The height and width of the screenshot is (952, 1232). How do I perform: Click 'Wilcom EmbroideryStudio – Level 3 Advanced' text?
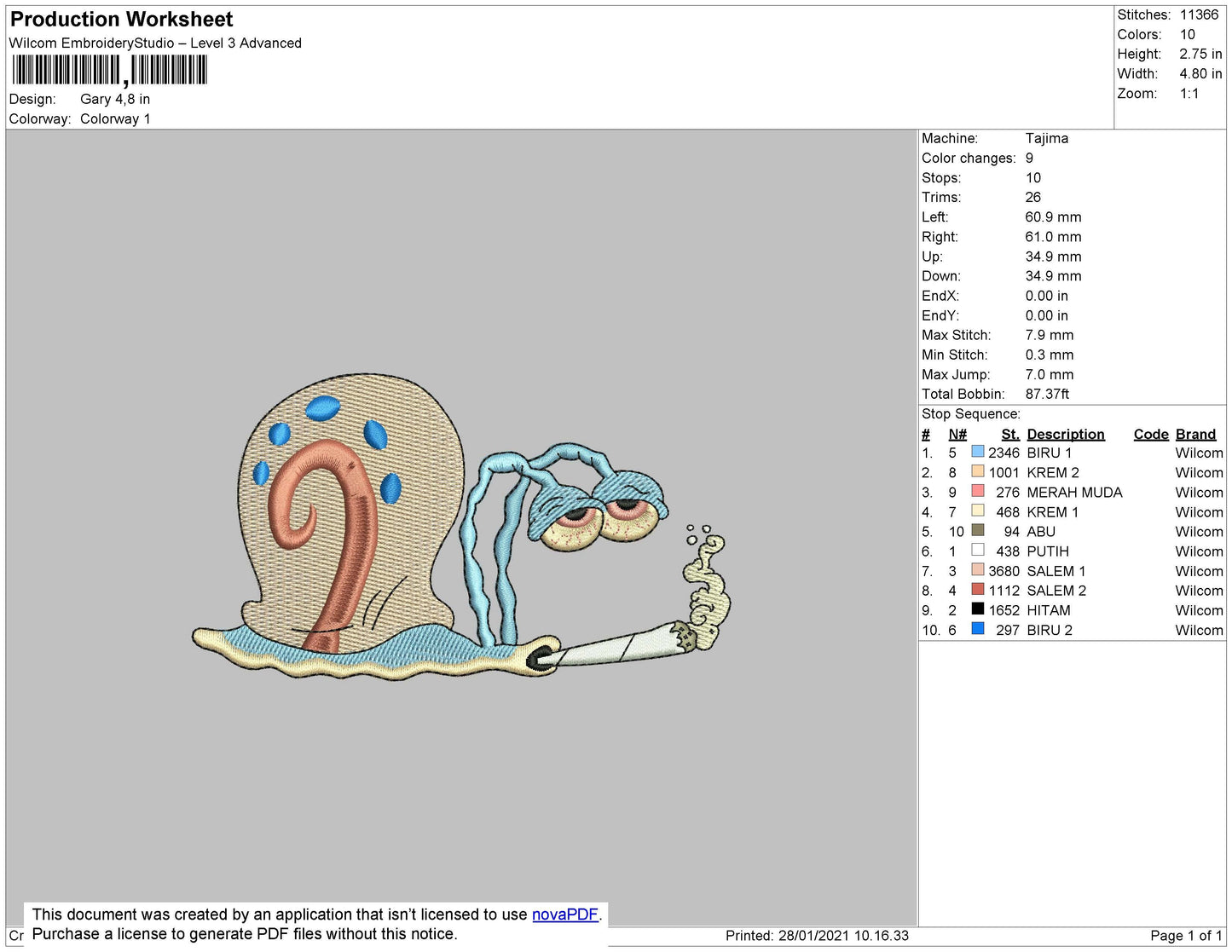pos(155,43)
